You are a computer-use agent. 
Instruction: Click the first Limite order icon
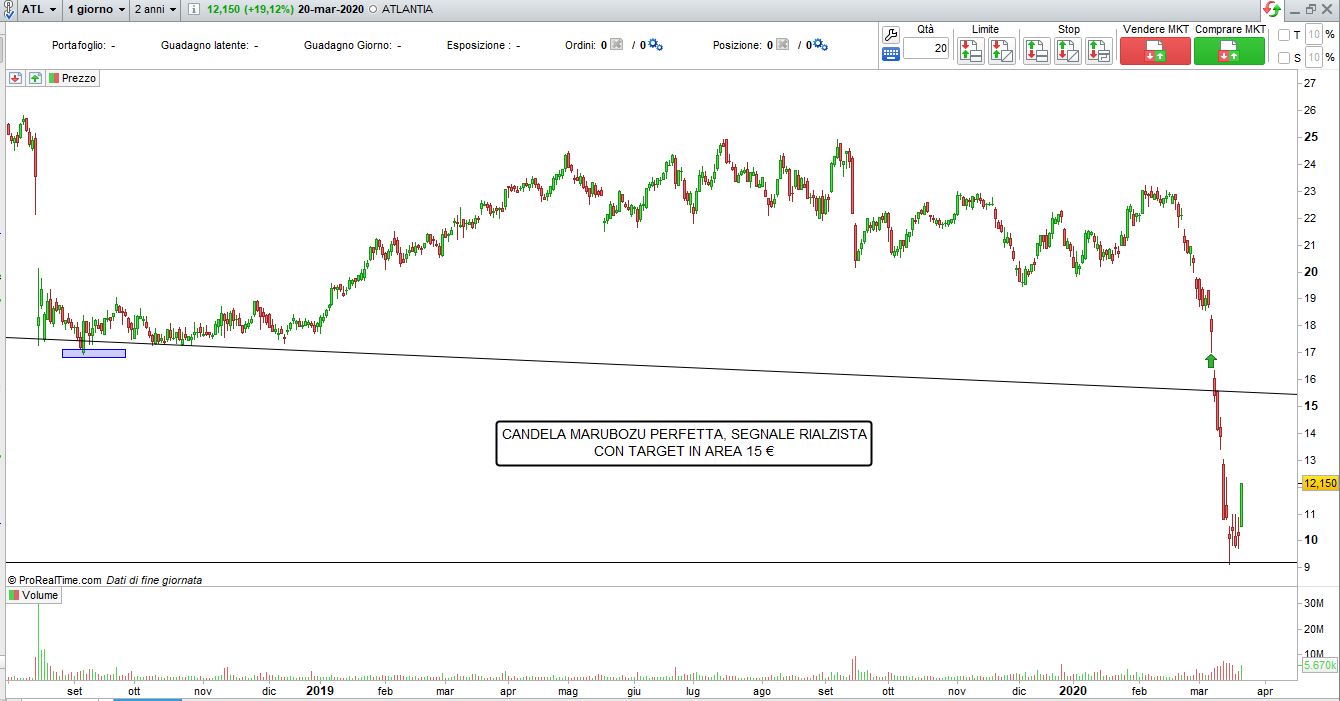click(970, 51)
